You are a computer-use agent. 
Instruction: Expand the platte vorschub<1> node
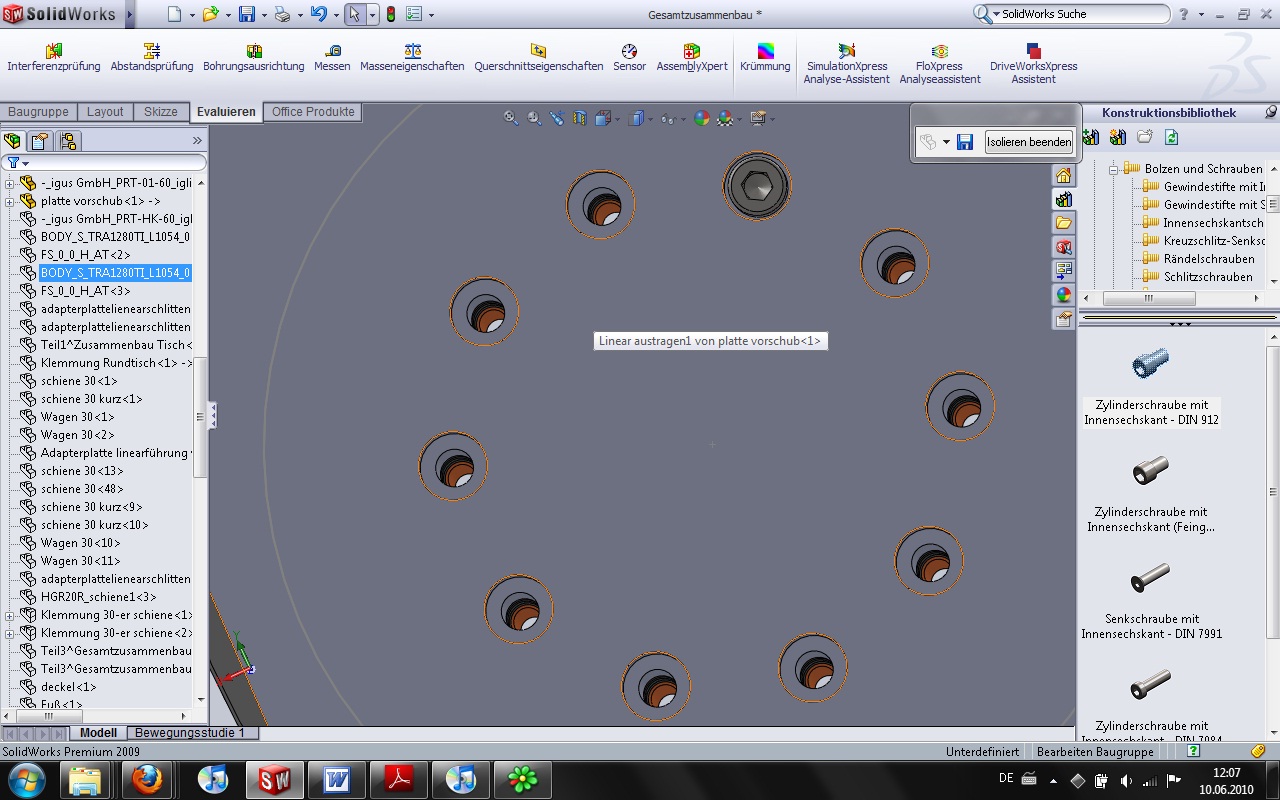coord(9,201)
